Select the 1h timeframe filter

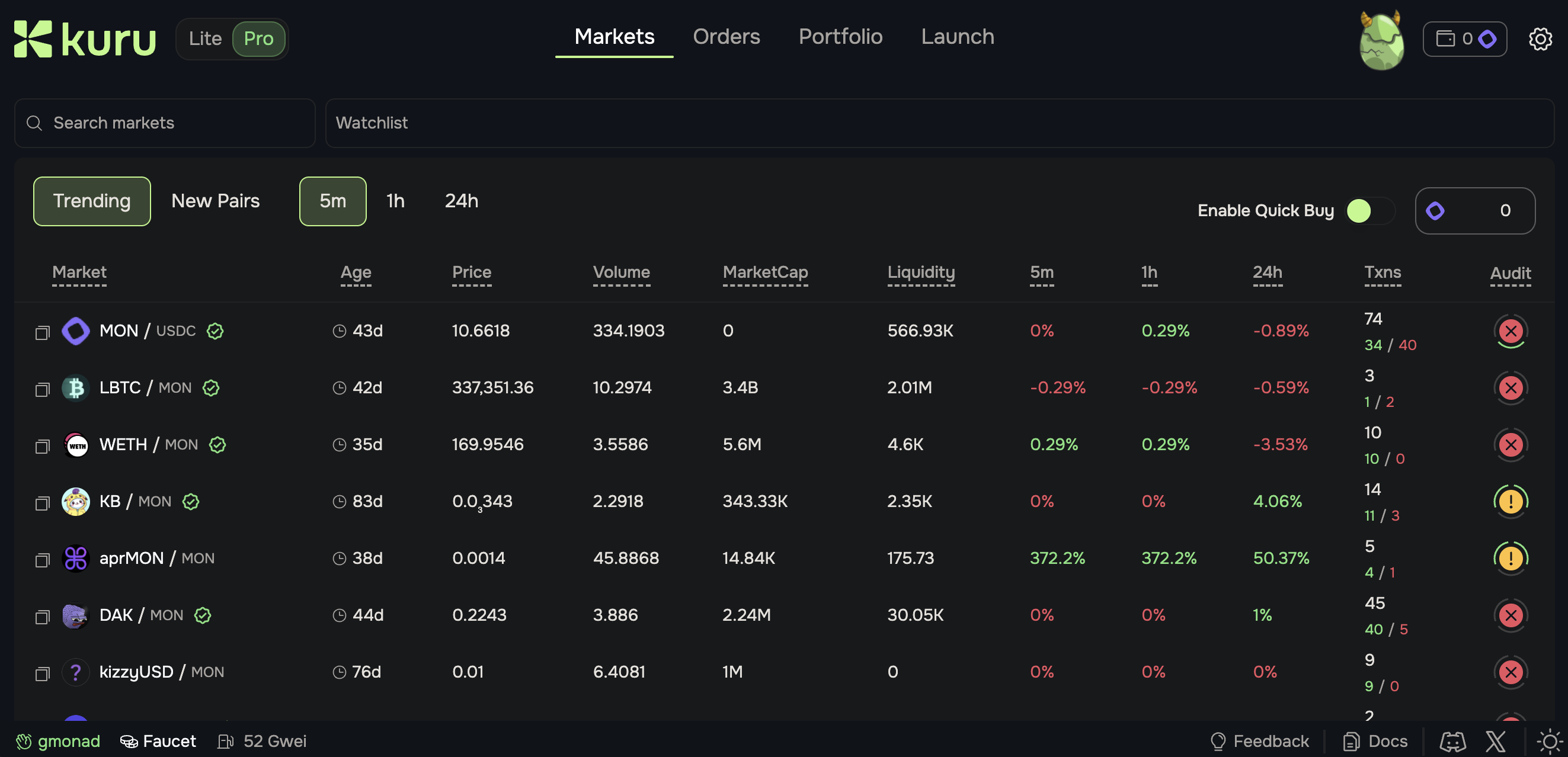click(395, 201)
